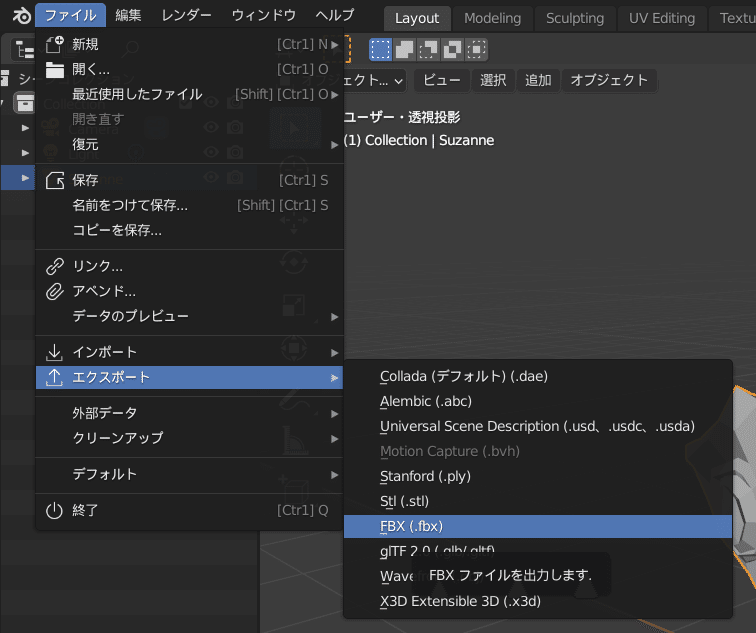Click the scene collection archive icon

(x=24, y=103)
